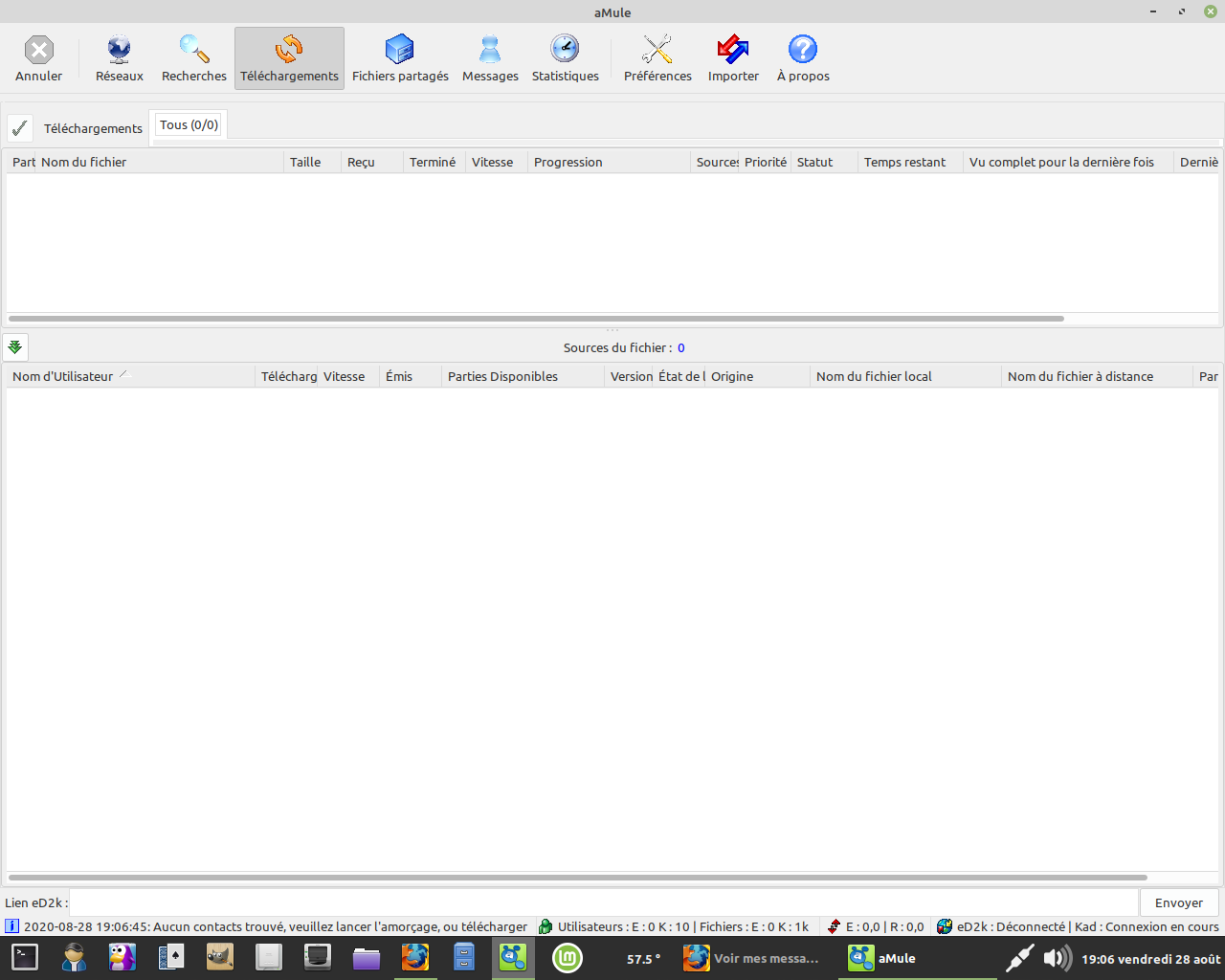Image resolution: width=1225 pixels, height=980 pixels.
Task: Click the Terminé column header
Action: coord(434,162)
